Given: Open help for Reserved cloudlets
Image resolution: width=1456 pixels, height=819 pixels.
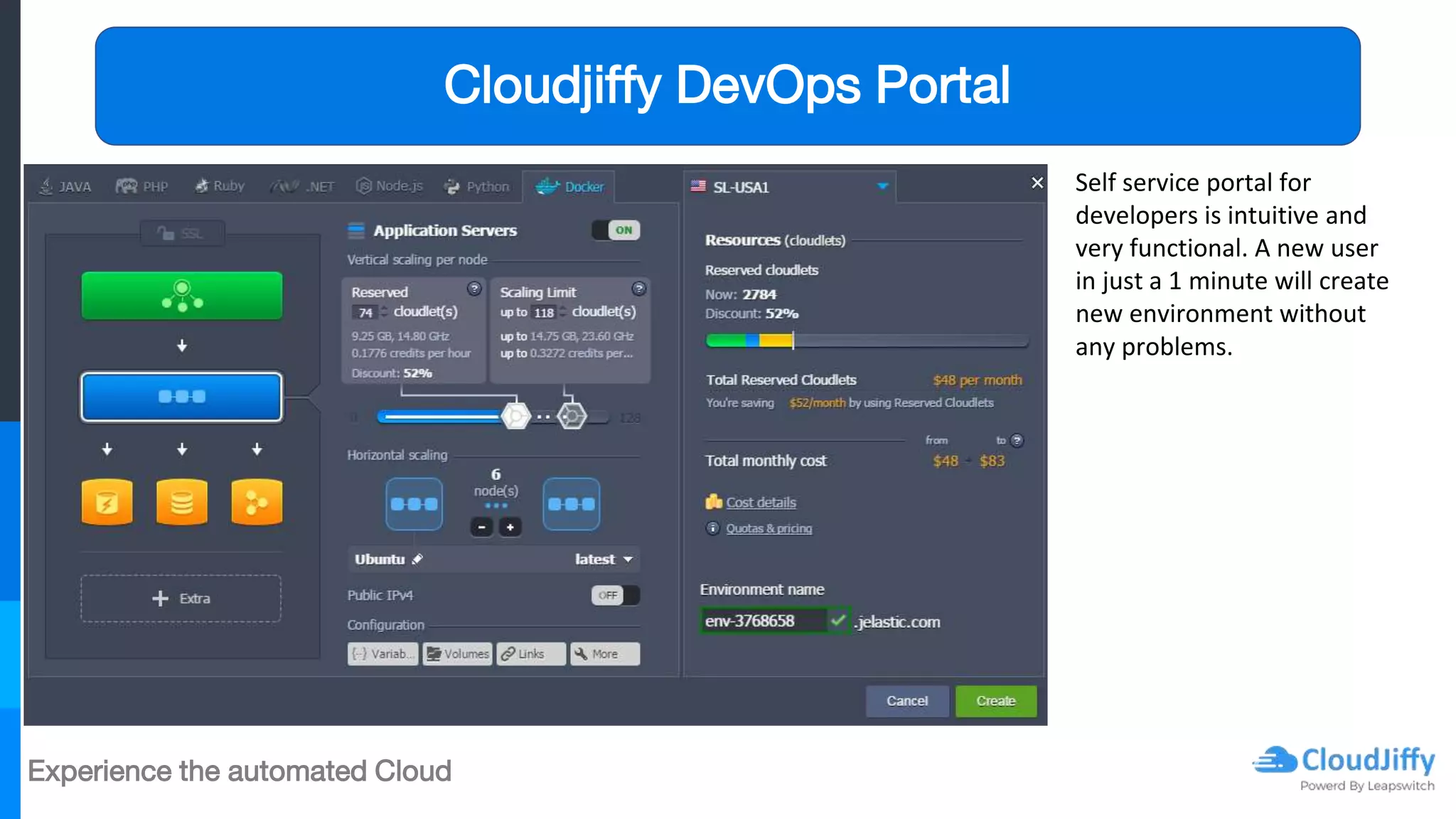Looking at the screenshot, I should point(474,289).
